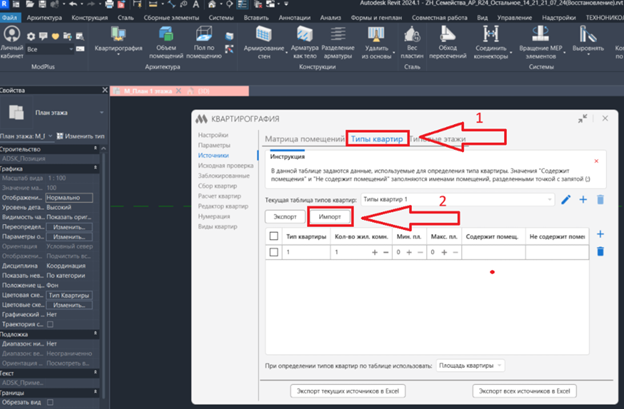
Task: Click the ModPlus chat bubble icon
Action: (x=43, y=36)
